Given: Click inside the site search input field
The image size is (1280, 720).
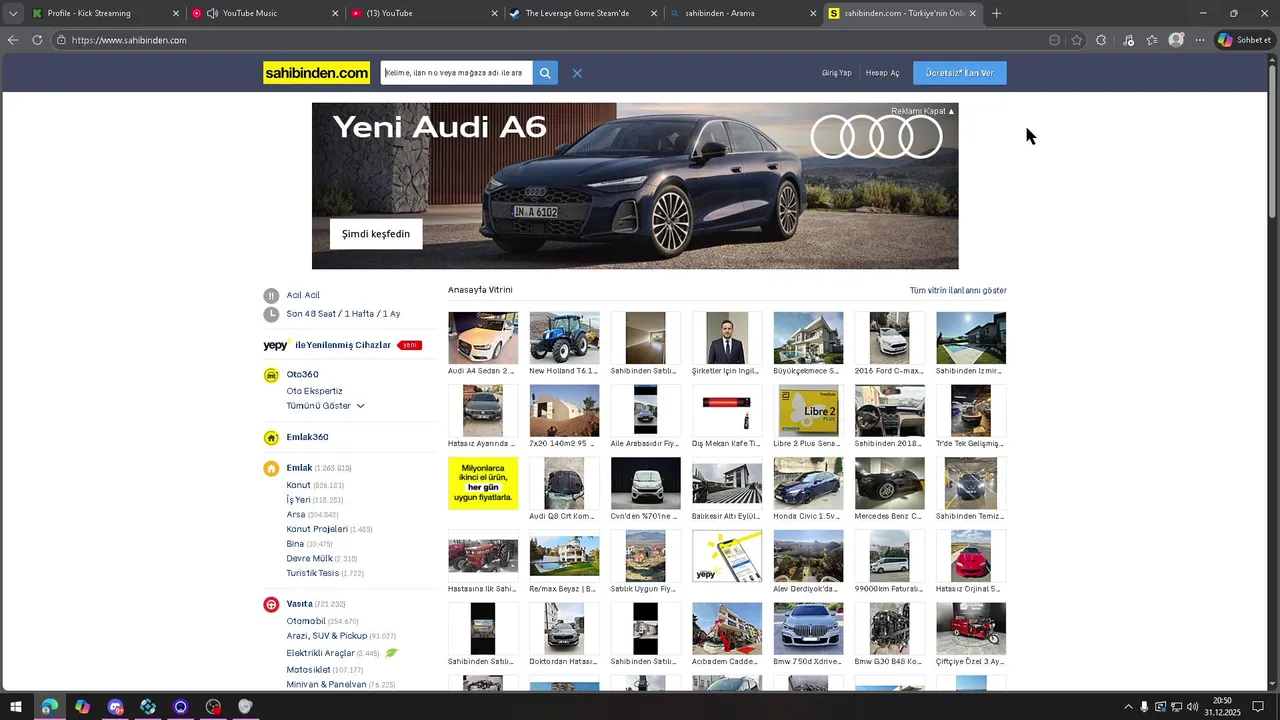Looking at the screenshot, I should tap(456, 73).
